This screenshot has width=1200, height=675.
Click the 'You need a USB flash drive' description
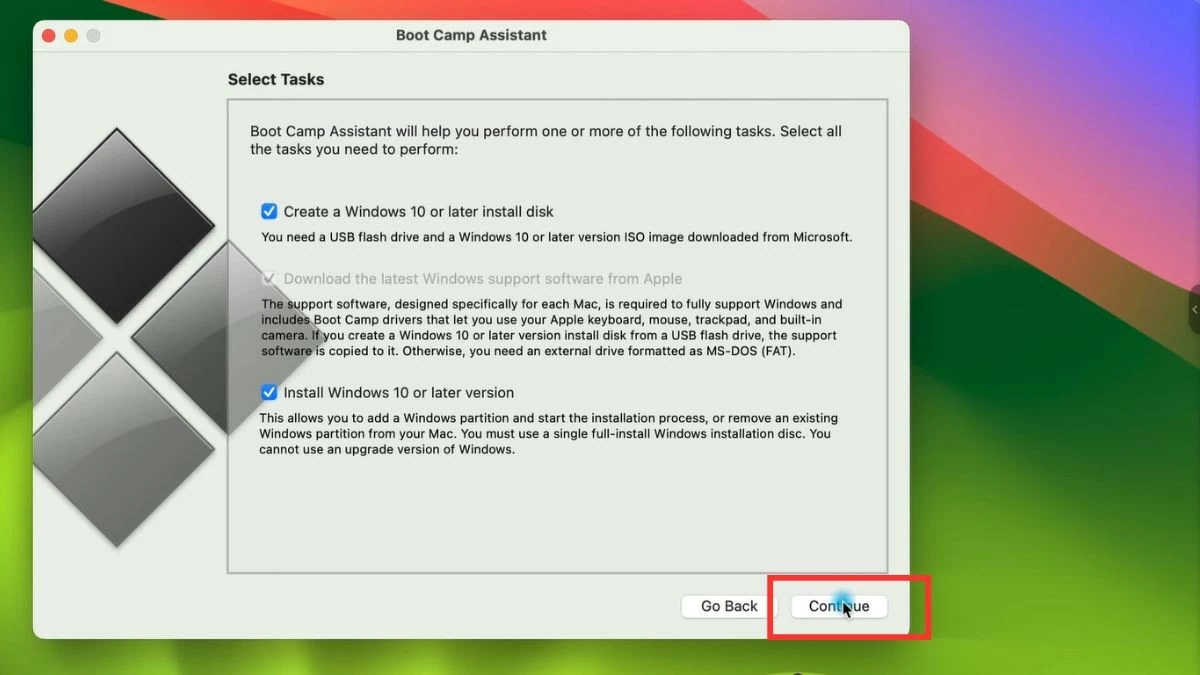point(557,237)
